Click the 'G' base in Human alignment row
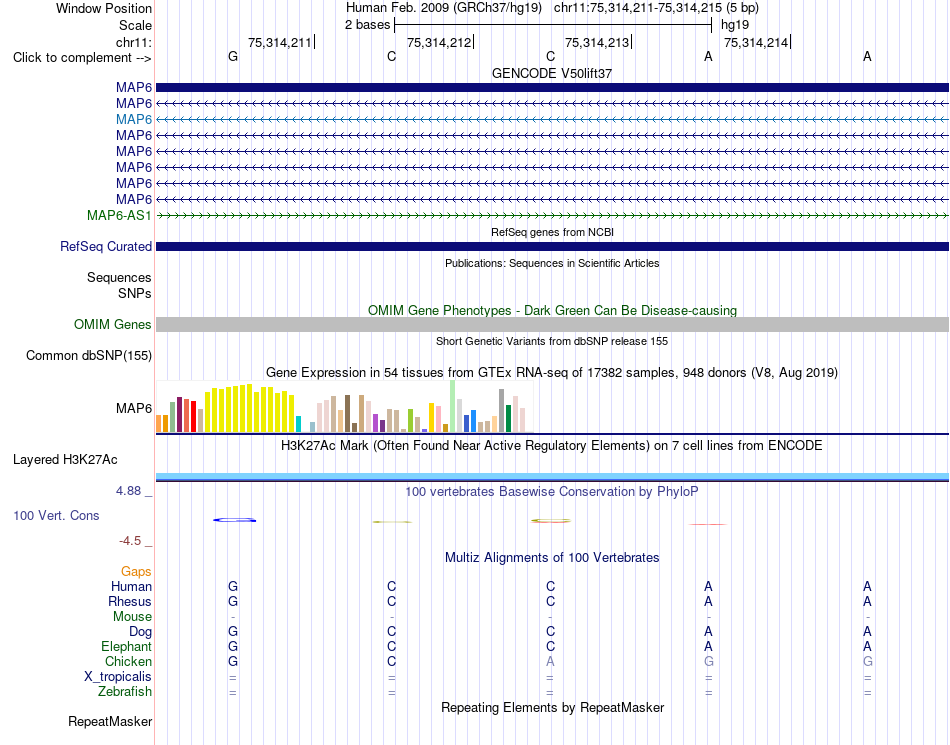Screen dimensions: 950x745 point(233,586)
